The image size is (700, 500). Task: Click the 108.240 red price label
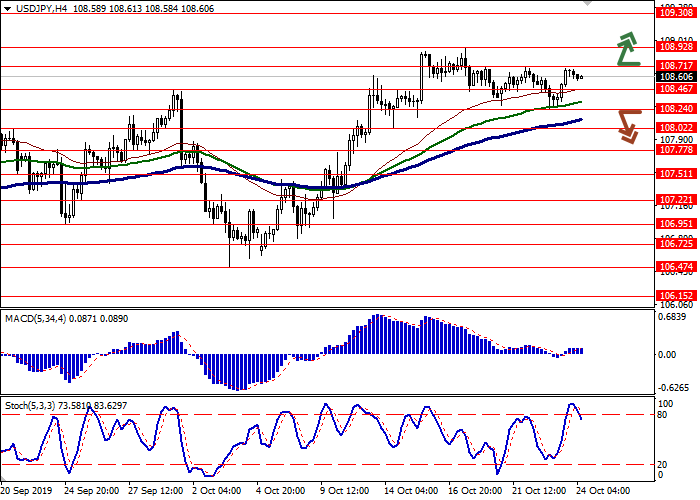pos(674,108)
